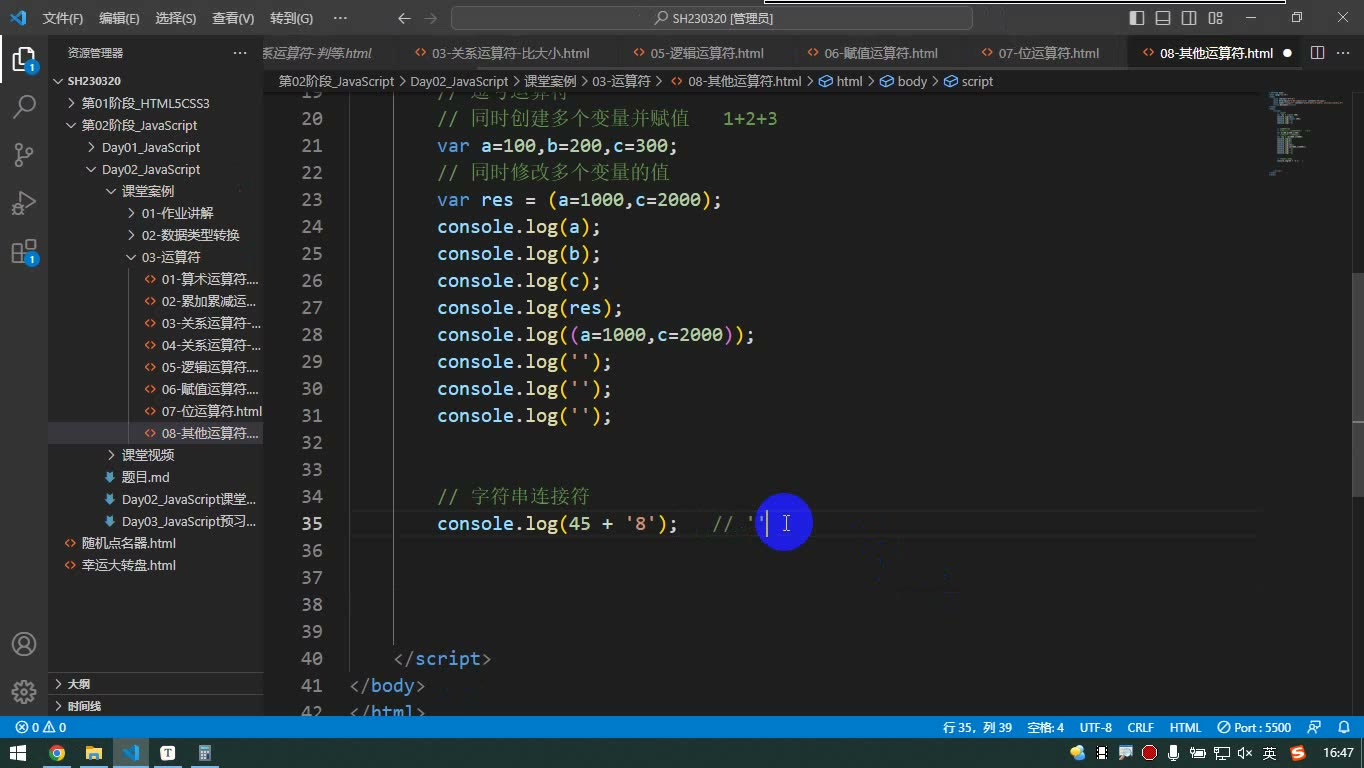The height and width of the screenshot is (768, 1364).
Task: Click the errors and warnings status indicator
Action: pos(41,728)
